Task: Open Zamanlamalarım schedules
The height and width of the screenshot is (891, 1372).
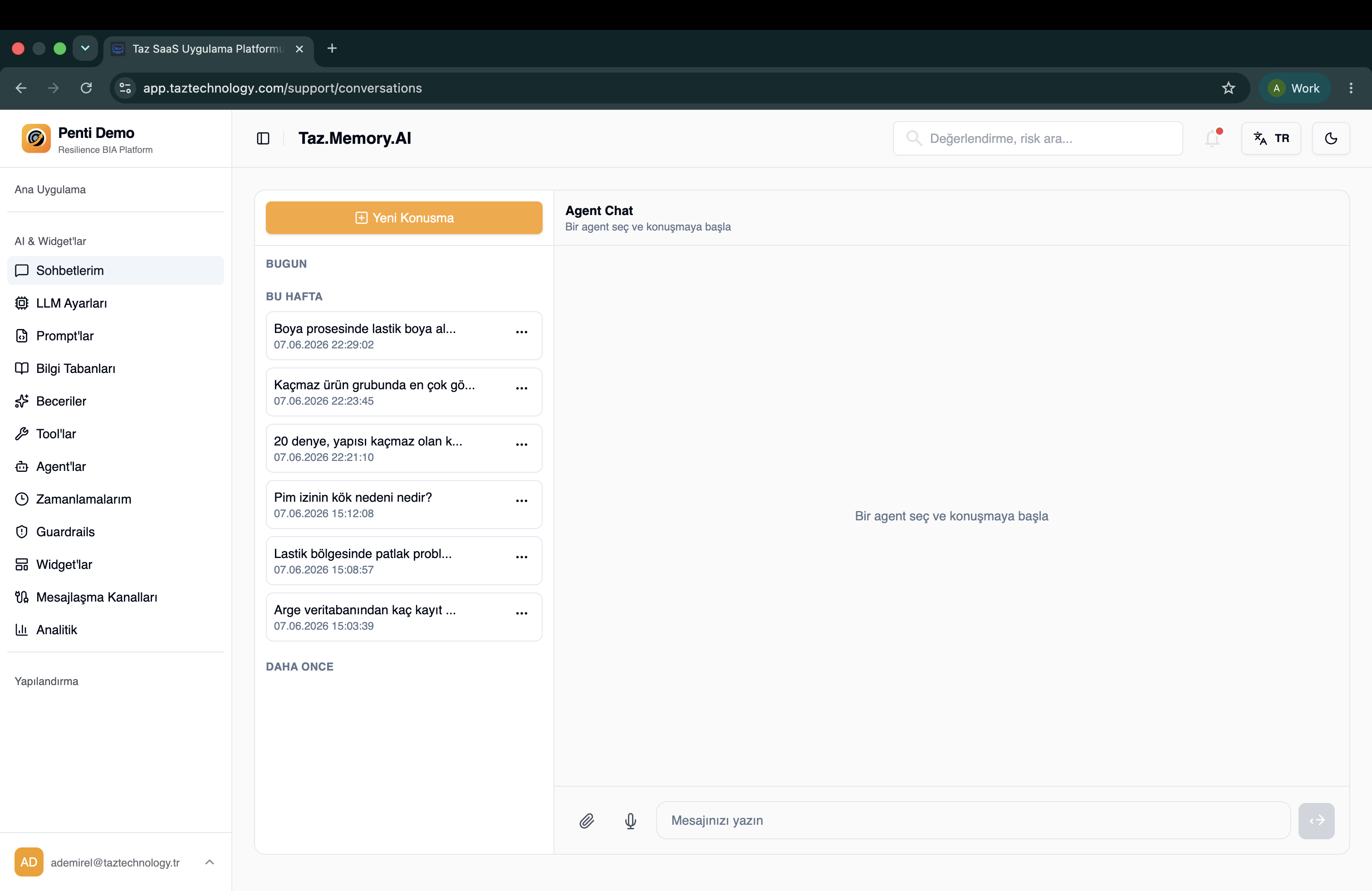Action: pyautogui.click(x=116, y=499)
